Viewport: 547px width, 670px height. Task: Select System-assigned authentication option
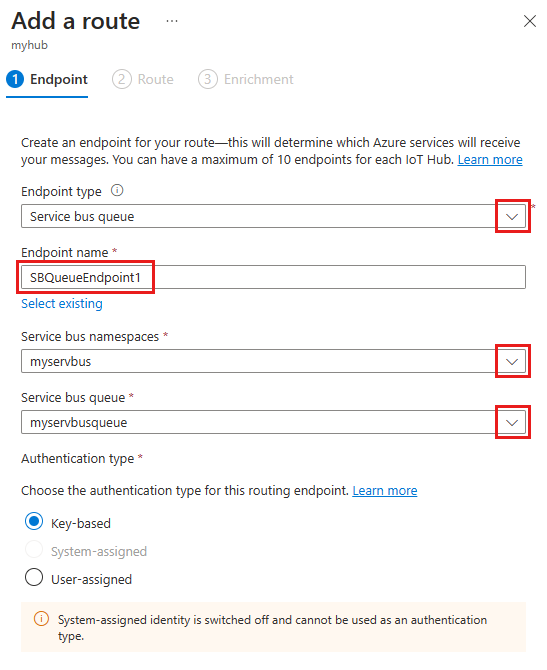[34, 549]
